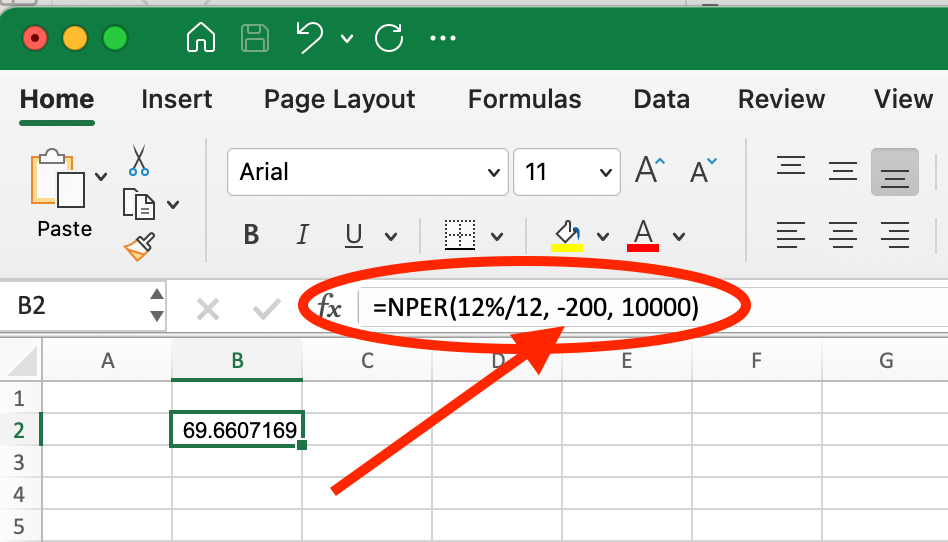Viewport: 948px width, 542px height.
Task: Align cell content to middle
Action: (843, 171)
